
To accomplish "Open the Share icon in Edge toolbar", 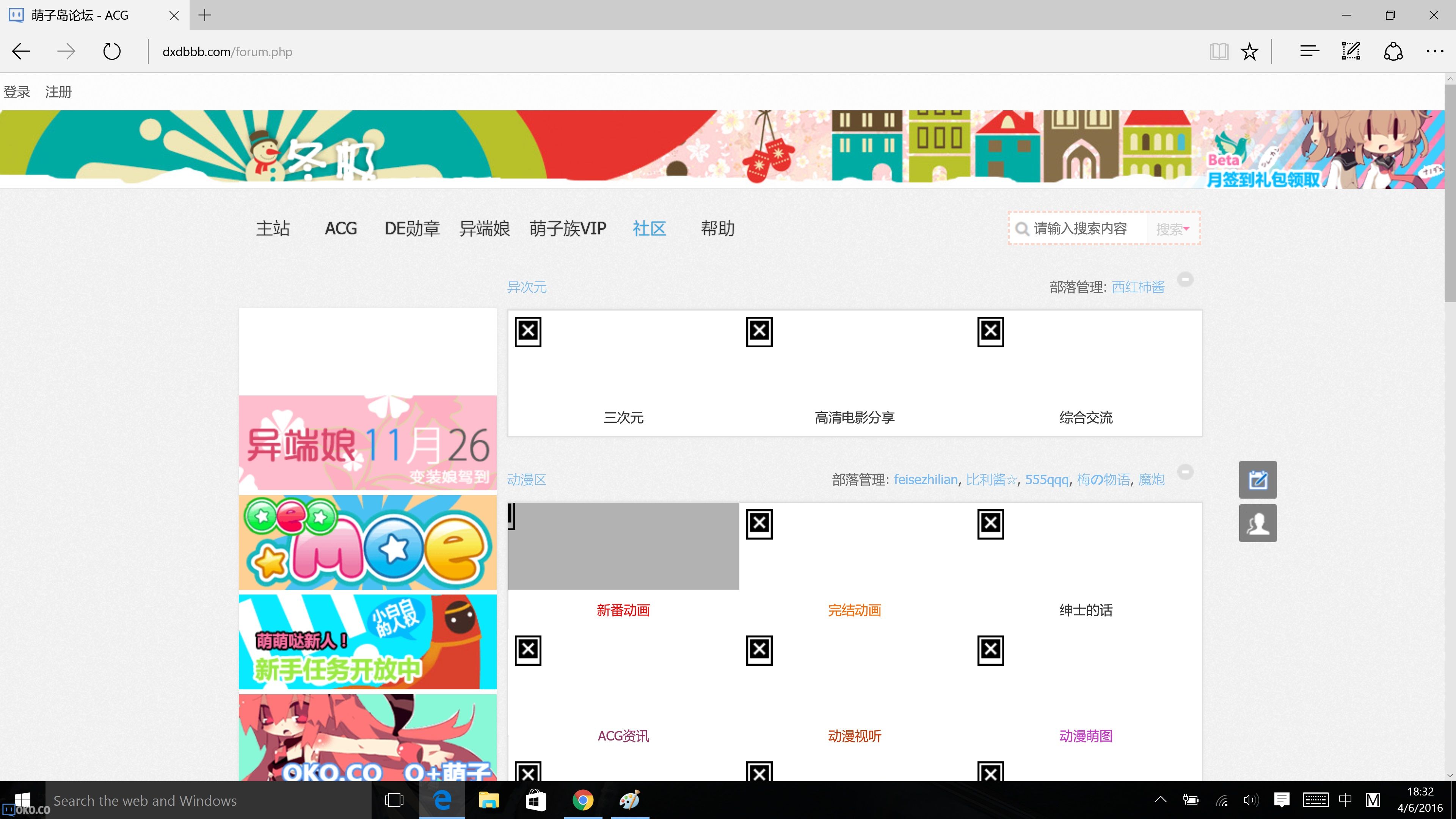I will tap(1393, 52).
